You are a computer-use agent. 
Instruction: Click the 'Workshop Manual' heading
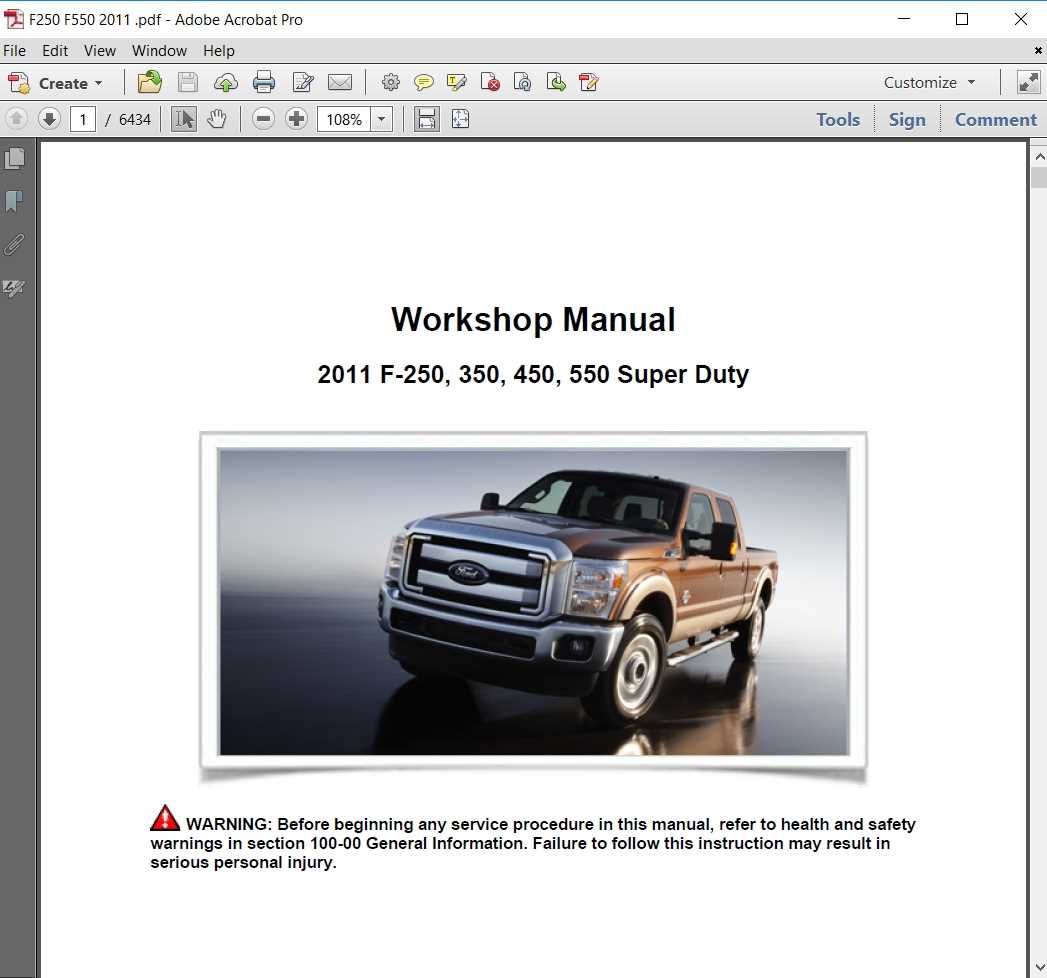click(x=533, y=319)
